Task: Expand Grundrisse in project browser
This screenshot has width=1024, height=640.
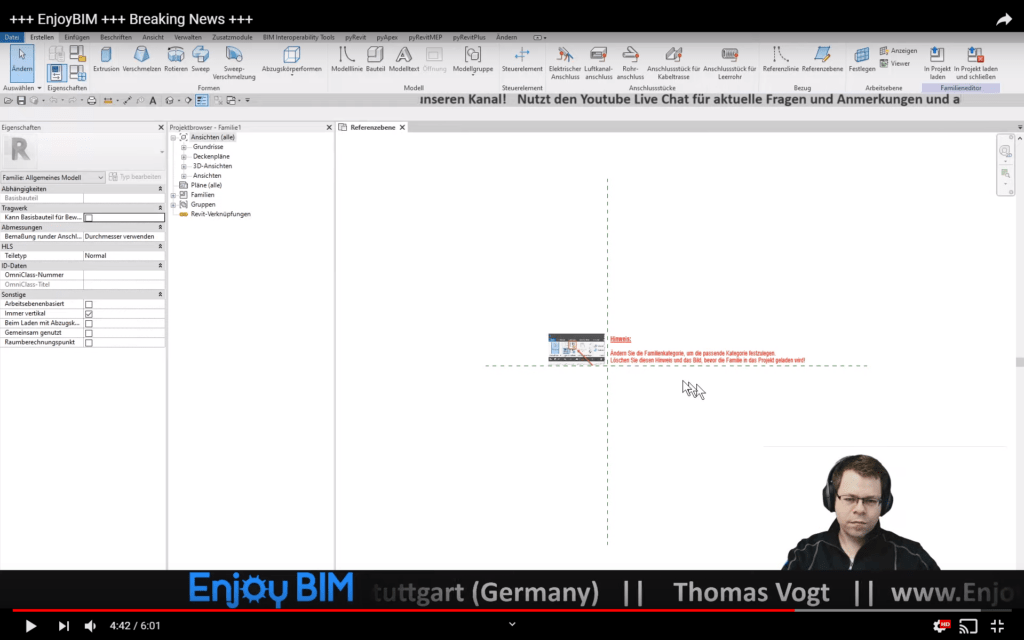Action: click(184, 147)
